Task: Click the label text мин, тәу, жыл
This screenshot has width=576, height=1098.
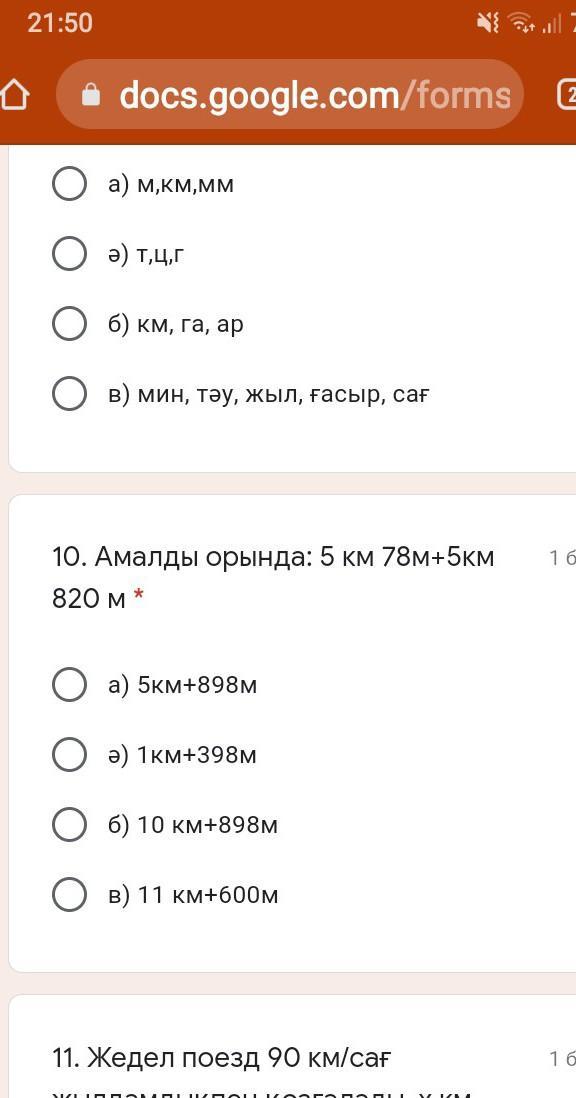Action: click(219, 396)
